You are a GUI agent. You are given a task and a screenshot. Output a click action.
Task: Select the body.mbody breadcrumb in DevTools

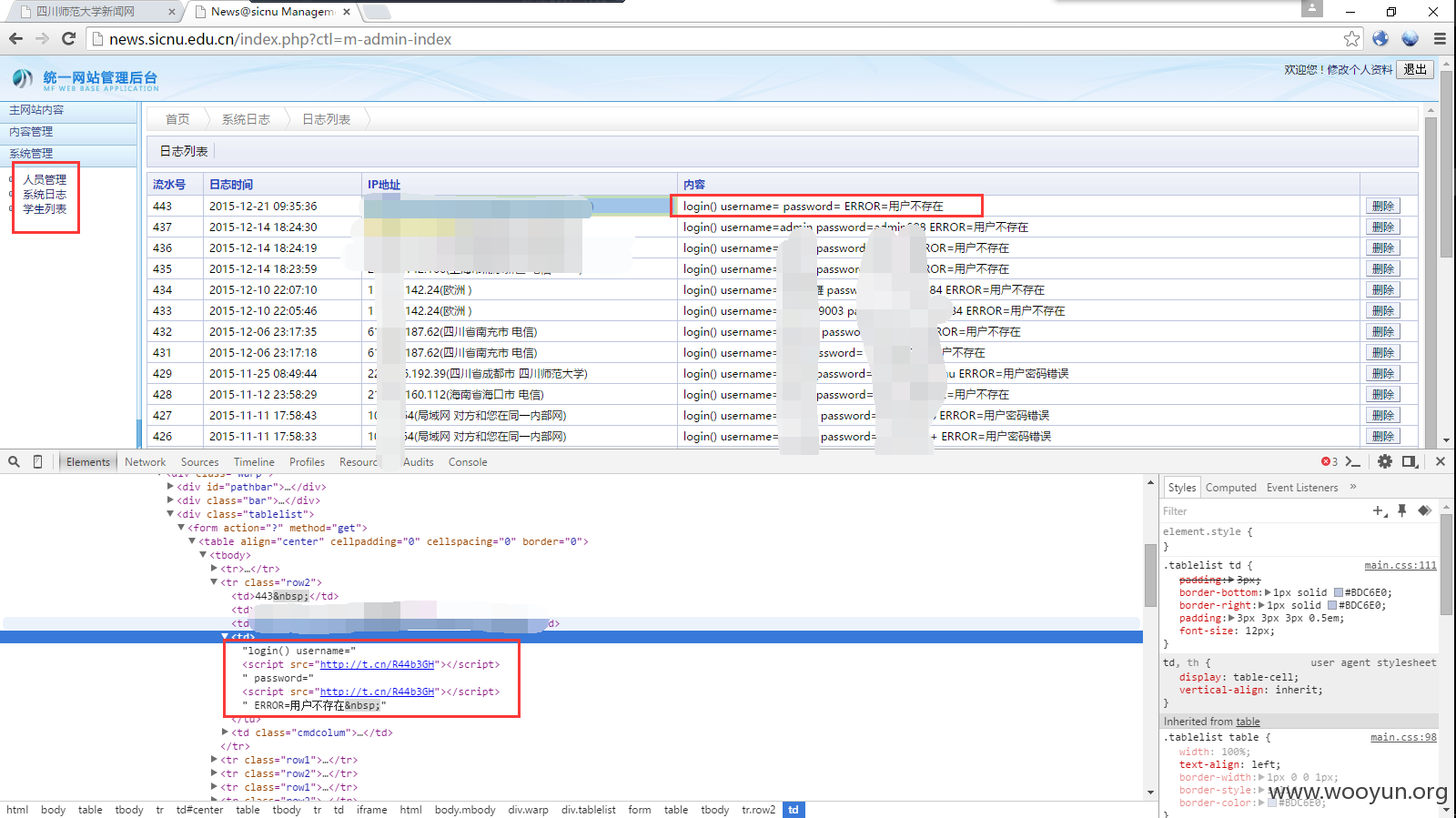pos(465,810)
